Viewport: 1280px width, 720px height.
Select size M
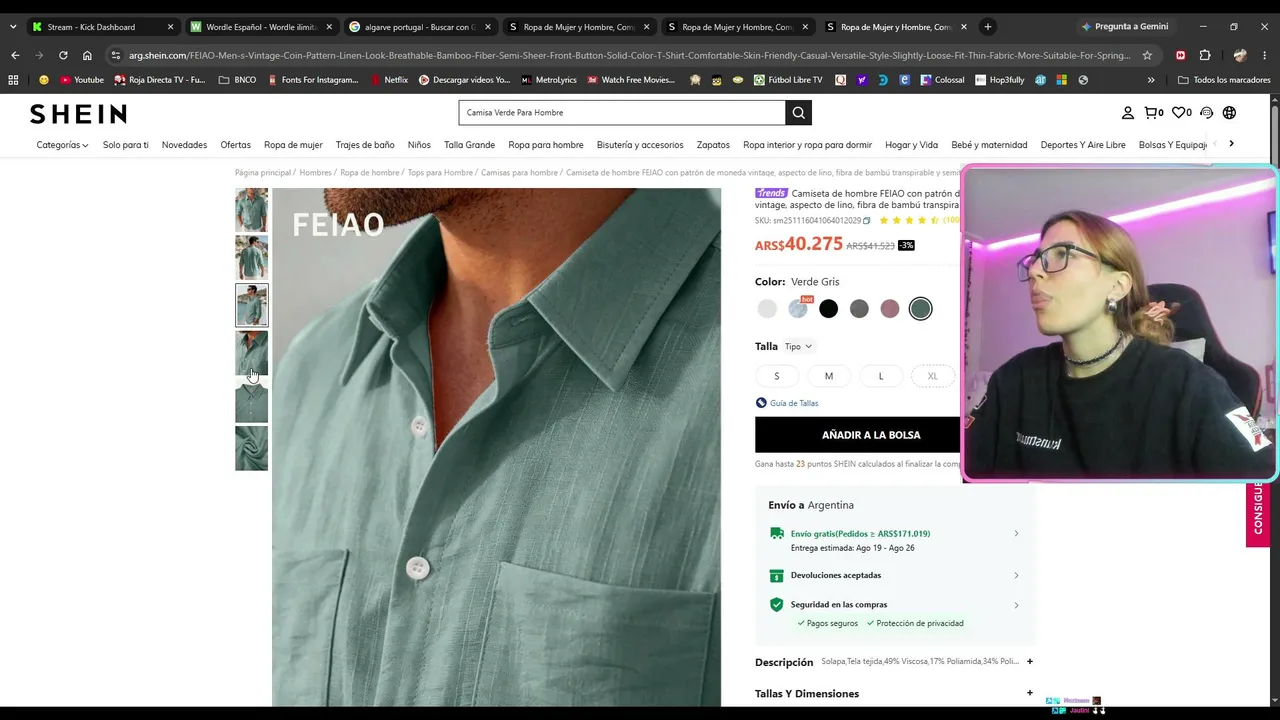(x=828, y=376)
